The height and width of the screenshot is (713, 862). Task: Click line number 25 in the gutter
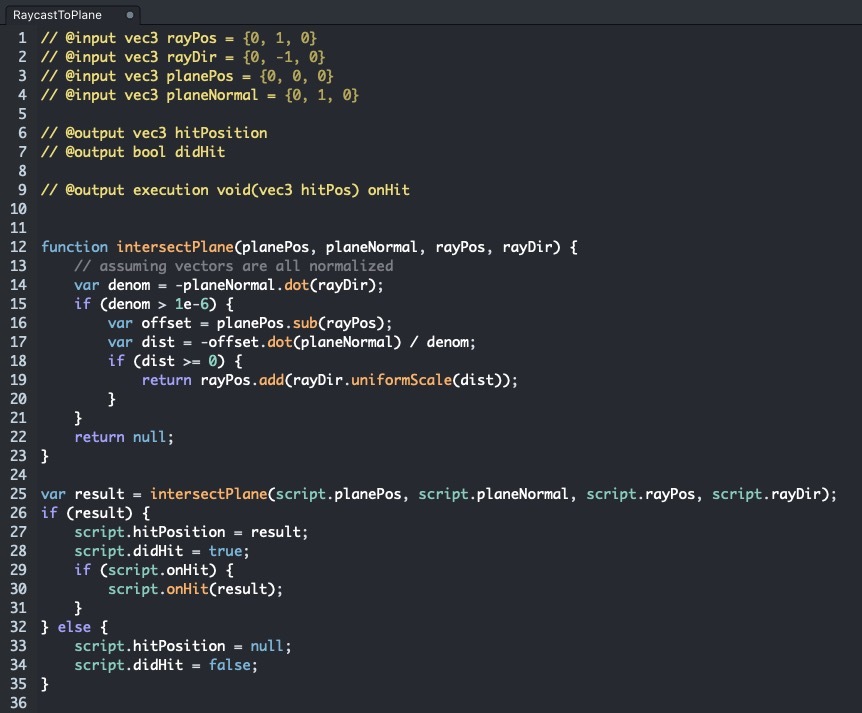click(x=17, y=494)
